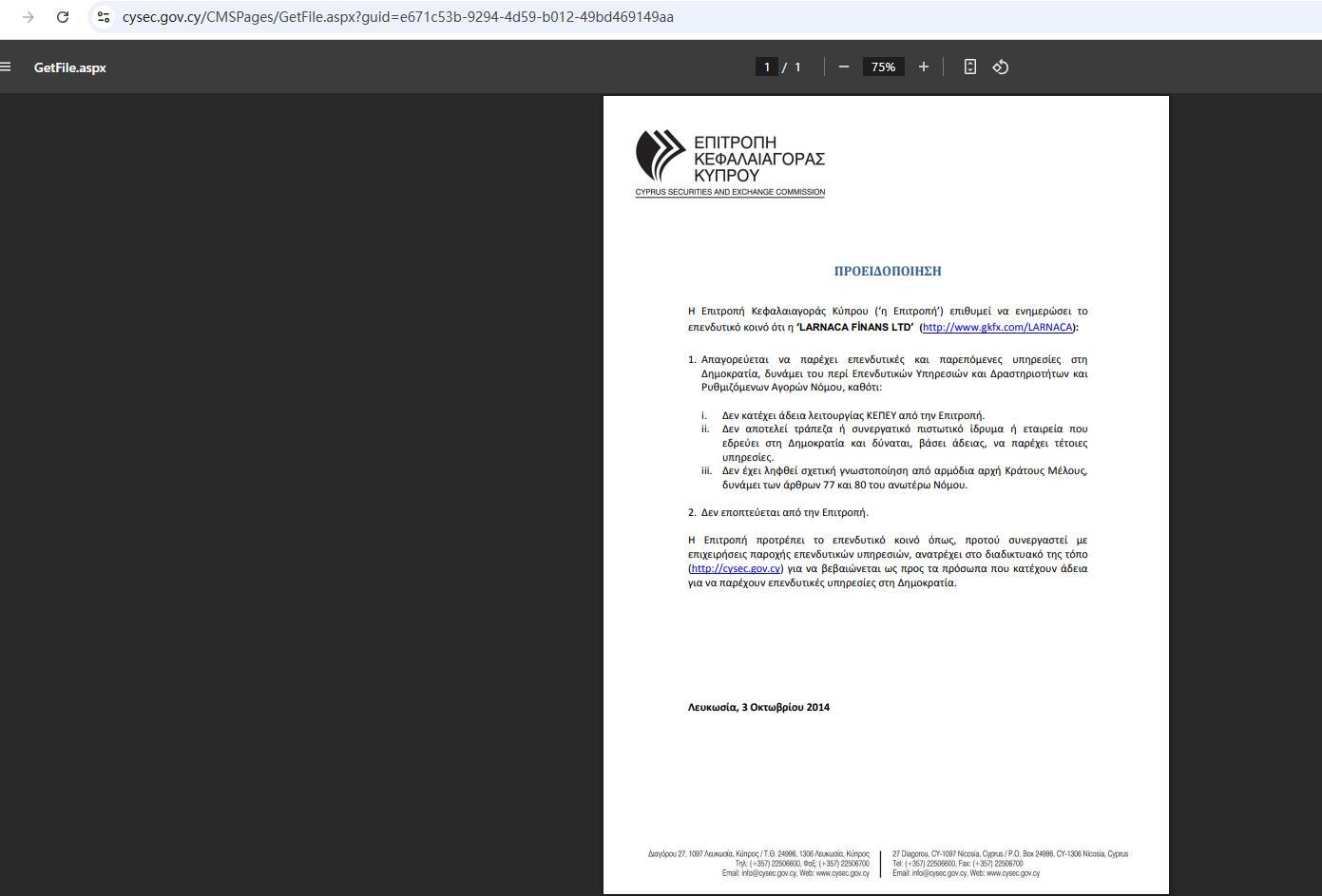Select the current page number field
The height and width of the screenshot is (896, 1322).
[x=766, y=67]
